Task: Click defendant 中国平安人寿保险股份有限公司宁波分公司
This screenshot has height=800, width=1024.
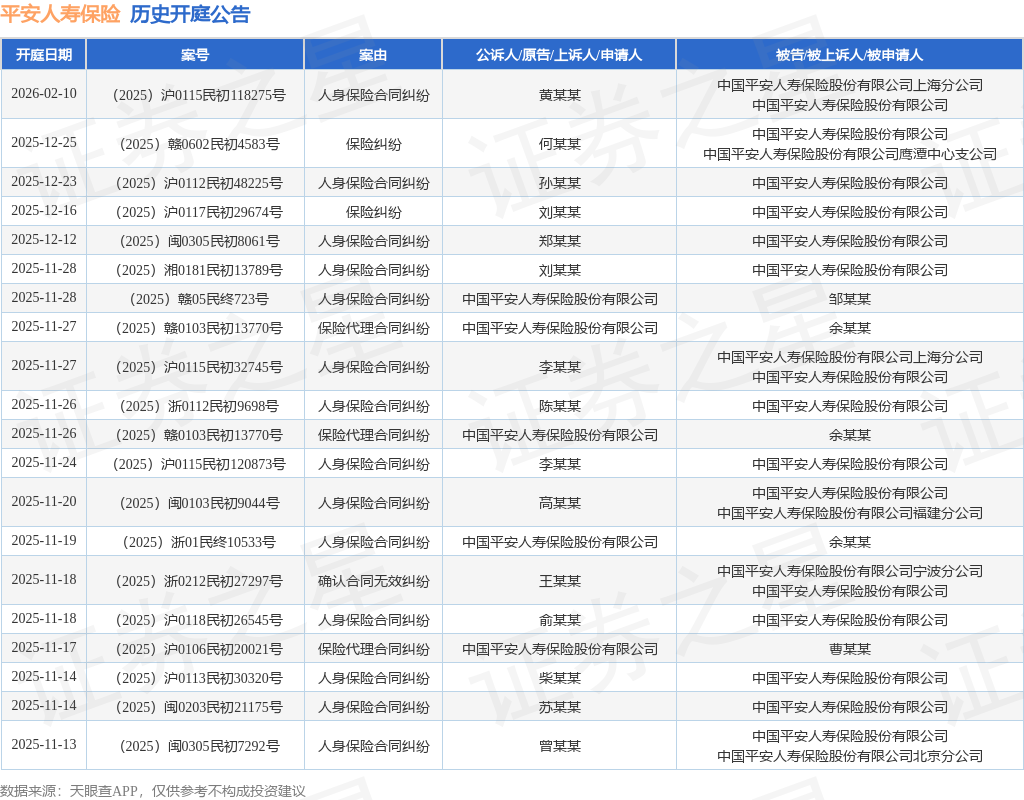Action: coord(850,571)
